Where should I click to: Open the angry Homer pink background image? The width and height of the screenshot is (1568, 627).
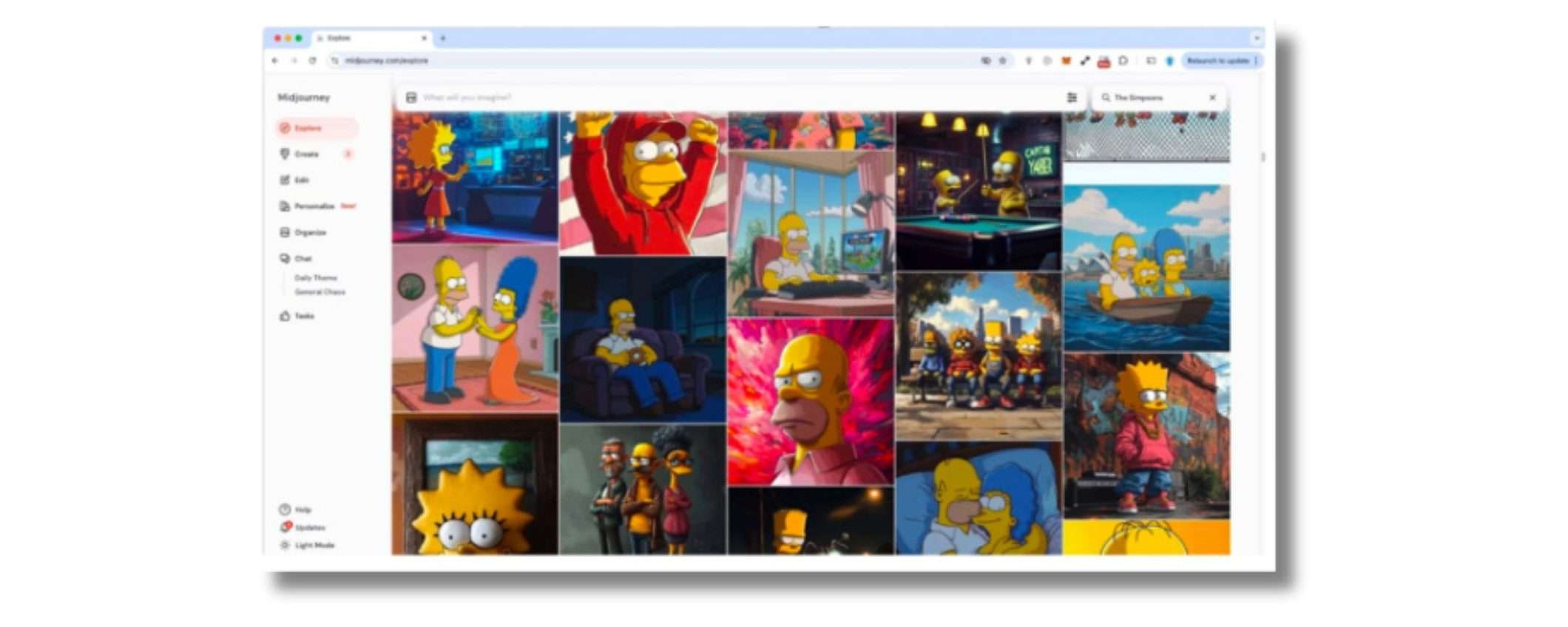811,401
